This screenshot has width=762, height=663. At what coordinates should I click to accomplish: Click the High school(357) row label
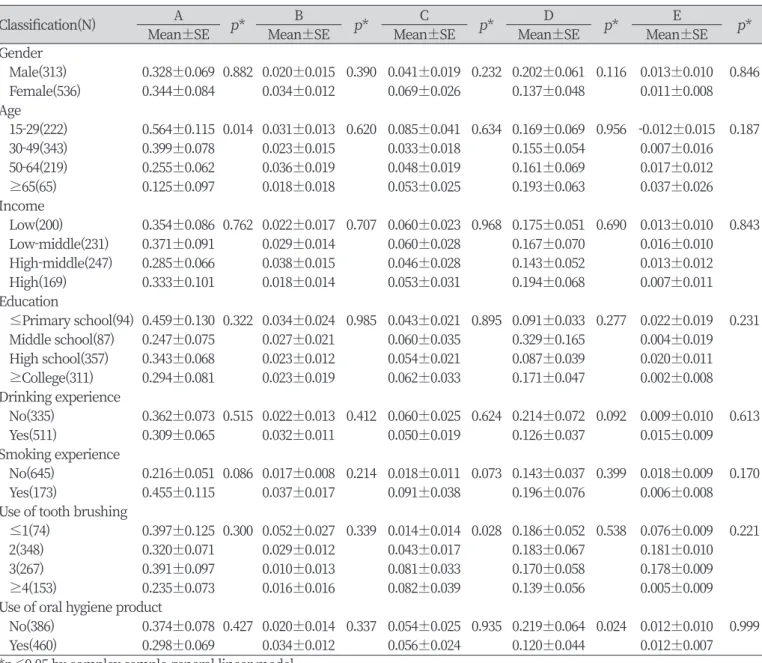[59, 359]
